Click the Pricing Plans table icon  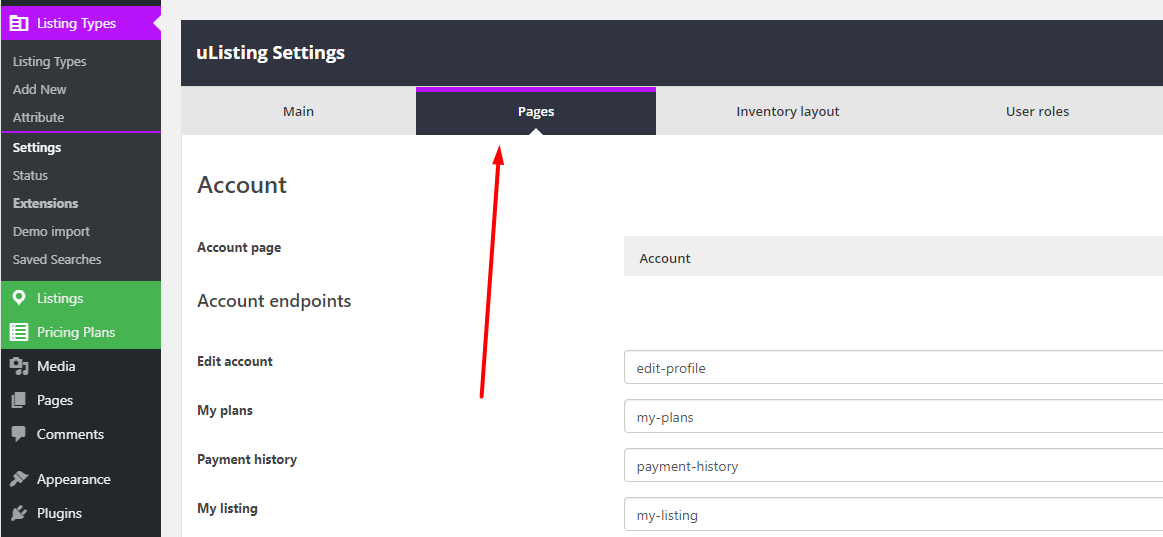(x=19, y=332)
